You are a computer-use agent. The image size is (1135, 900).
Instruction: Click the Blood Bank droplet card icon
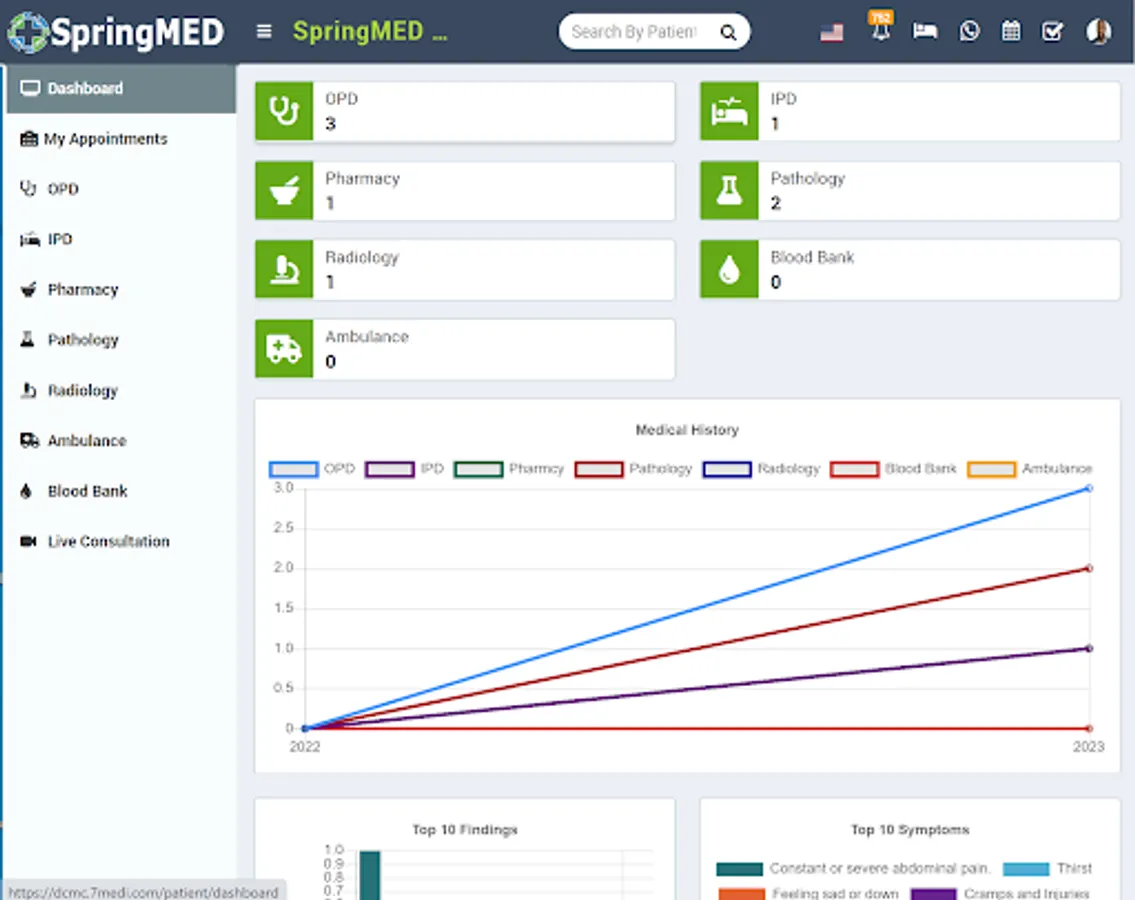(x=730, y=269)
